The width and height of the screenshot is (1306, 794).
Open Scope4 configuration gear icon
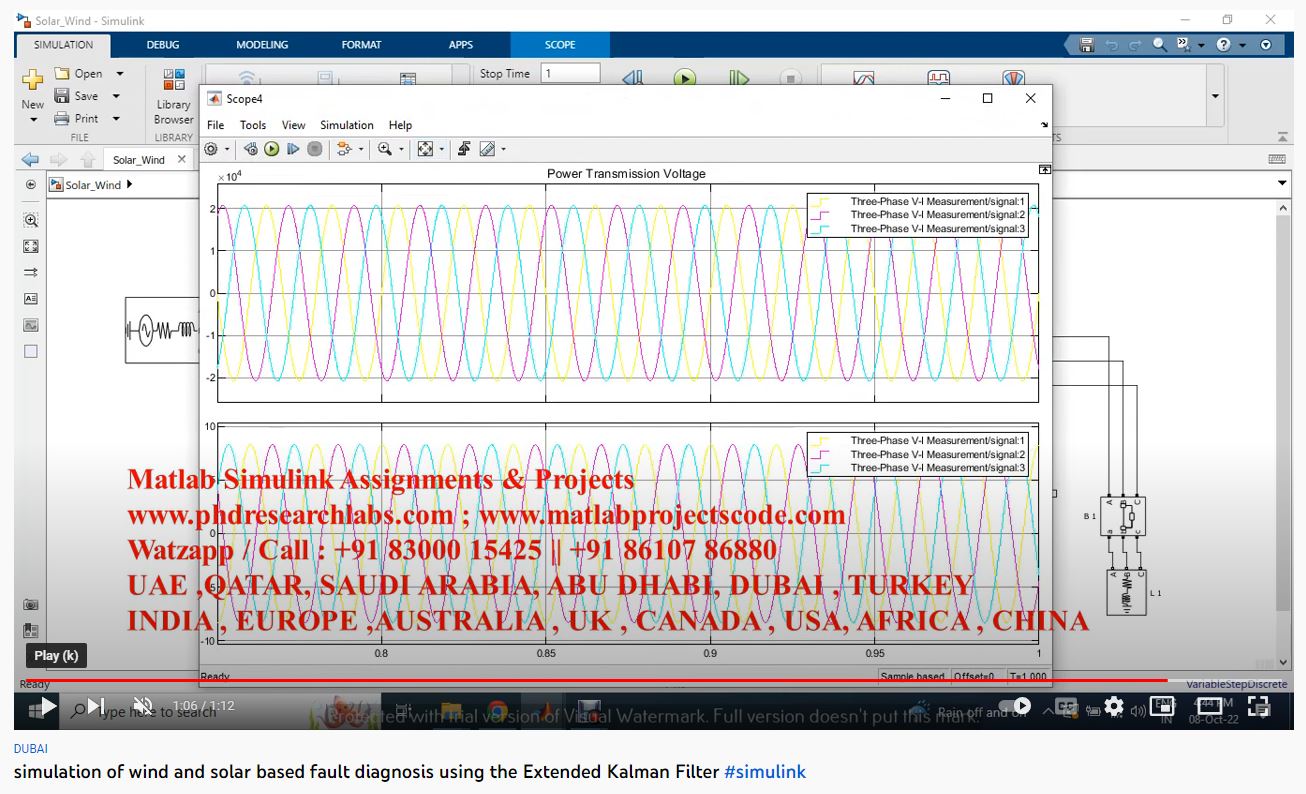click(211, 149)
